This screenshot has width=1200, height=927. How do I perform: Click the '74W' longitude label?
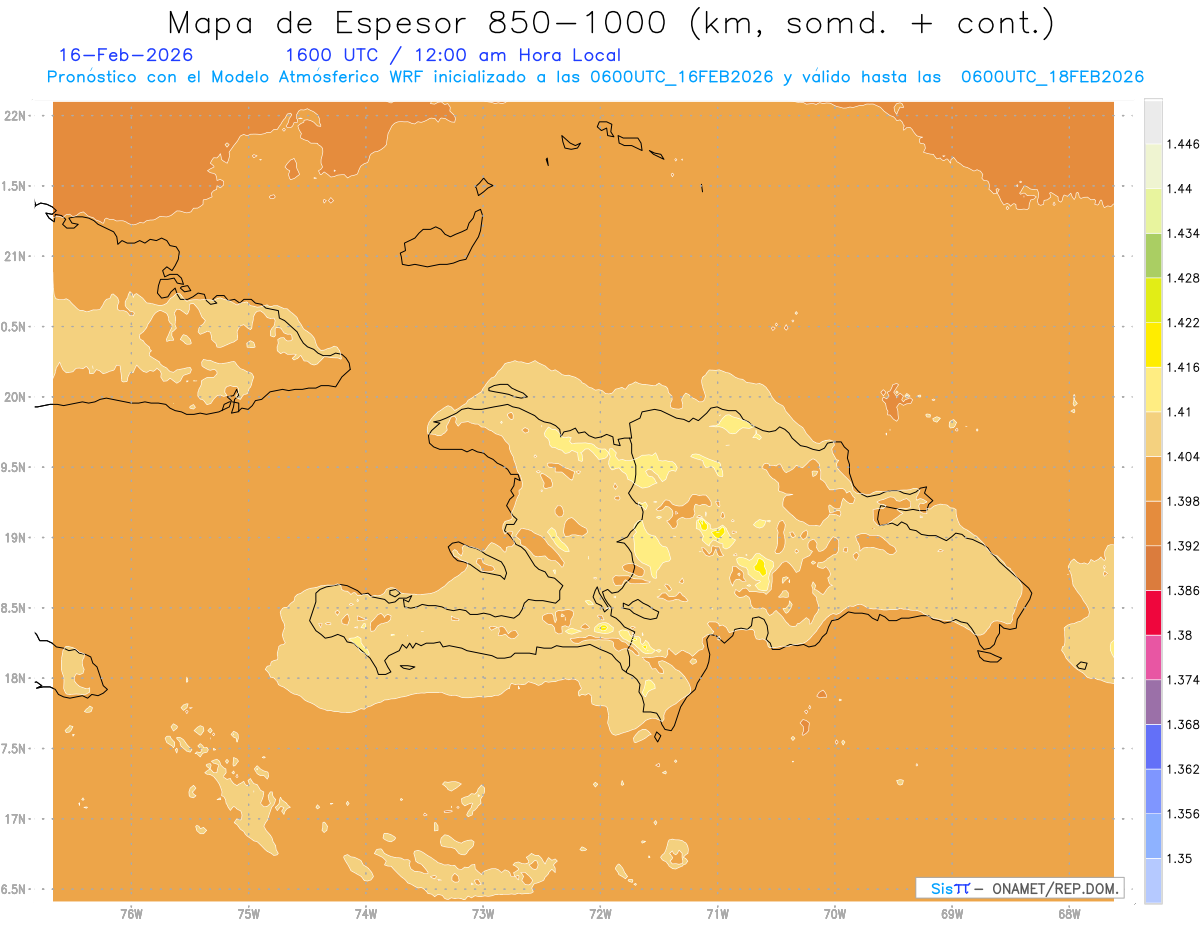click(366, 913)
